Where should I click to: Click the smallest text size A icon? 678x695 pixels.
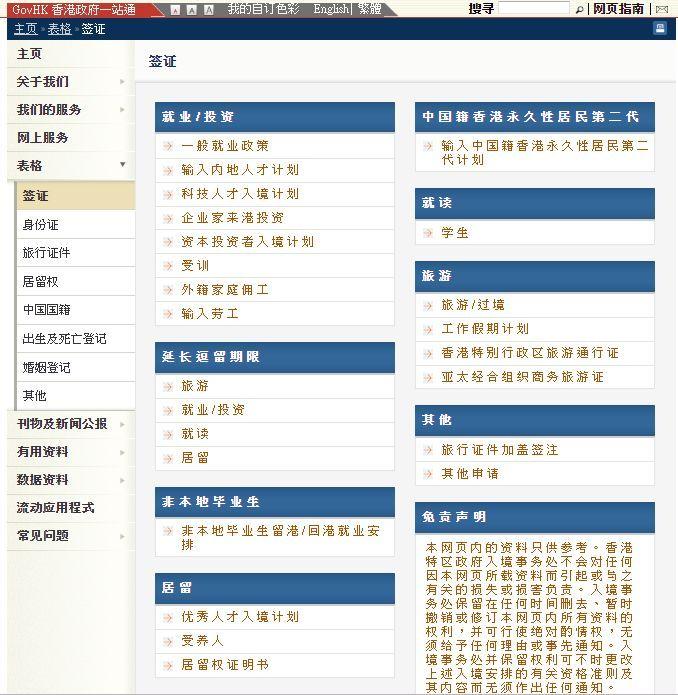(x=175, y=10)
